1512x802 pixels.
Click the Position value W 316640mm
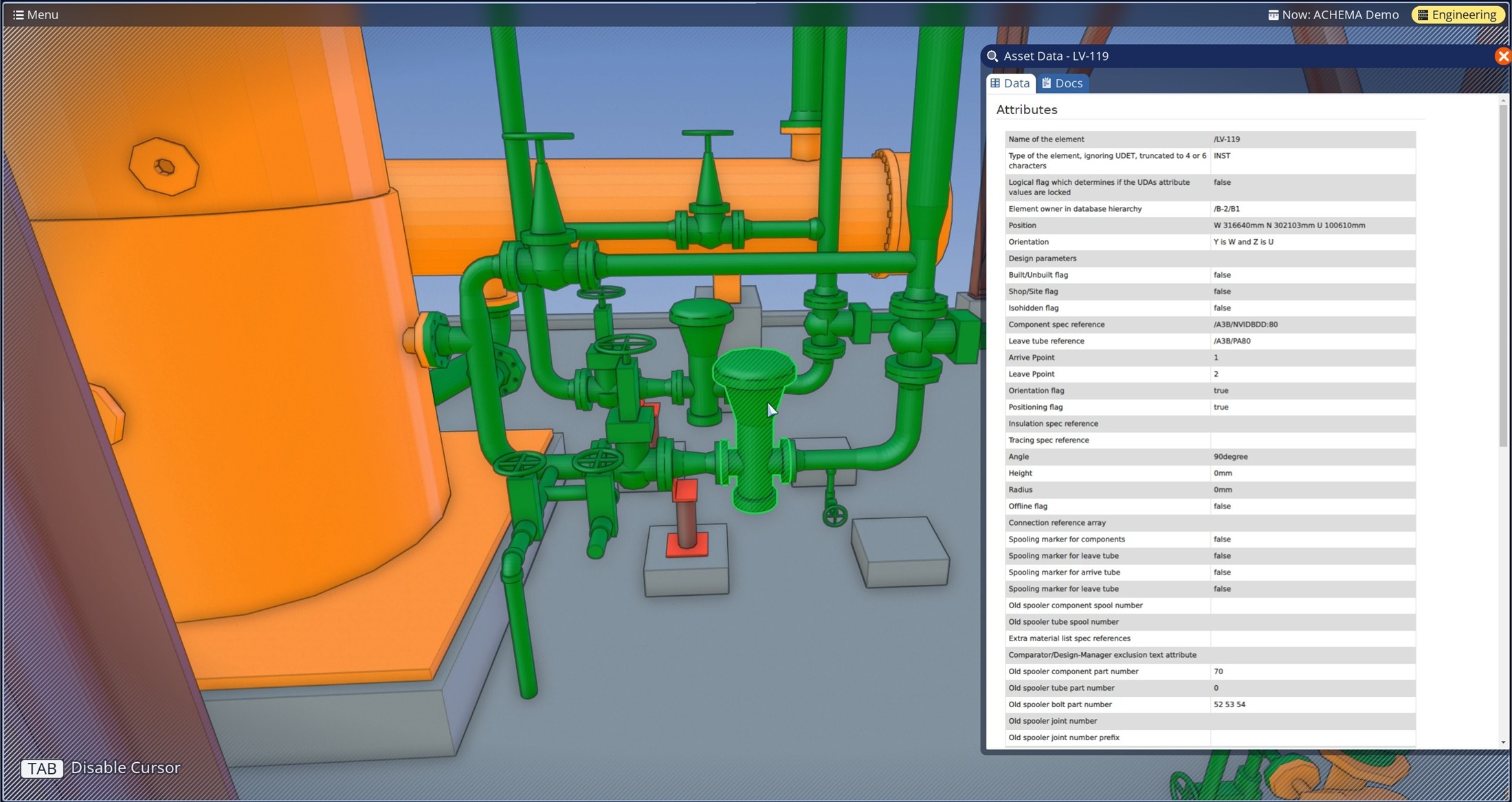point(1289,225)
